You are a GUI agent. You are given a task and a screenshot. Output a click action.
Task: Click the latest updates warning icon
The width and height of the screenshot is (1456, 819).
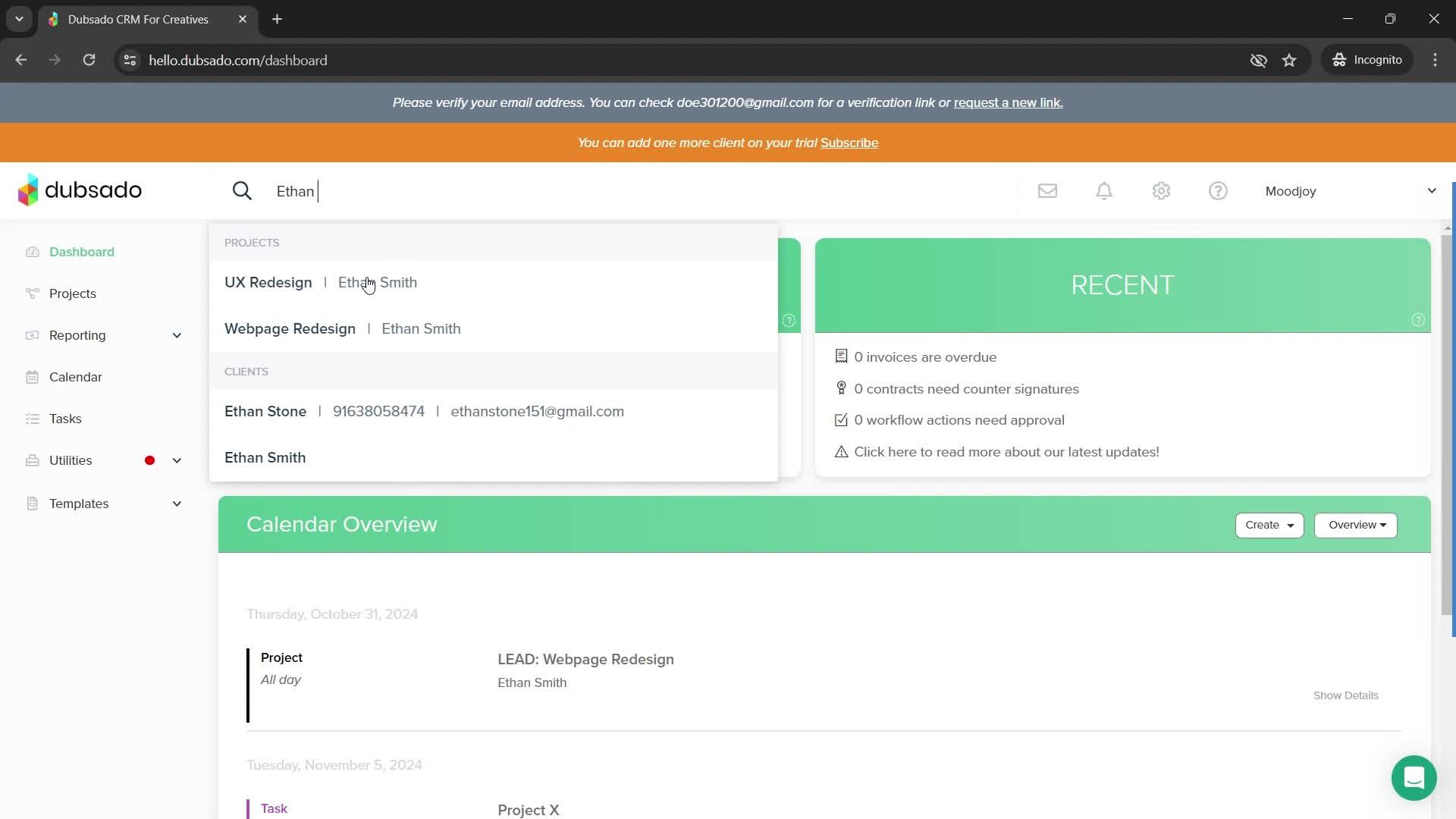click(841, 452)
